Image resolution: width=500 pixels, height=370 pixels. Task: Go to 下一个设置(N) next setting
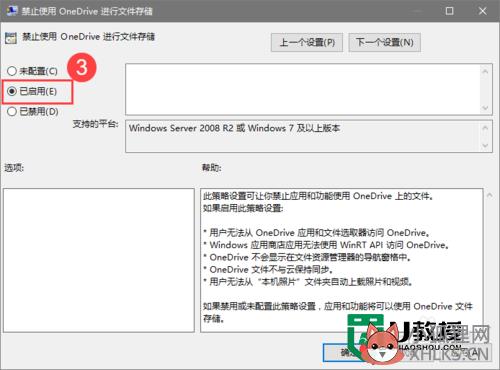384,42
